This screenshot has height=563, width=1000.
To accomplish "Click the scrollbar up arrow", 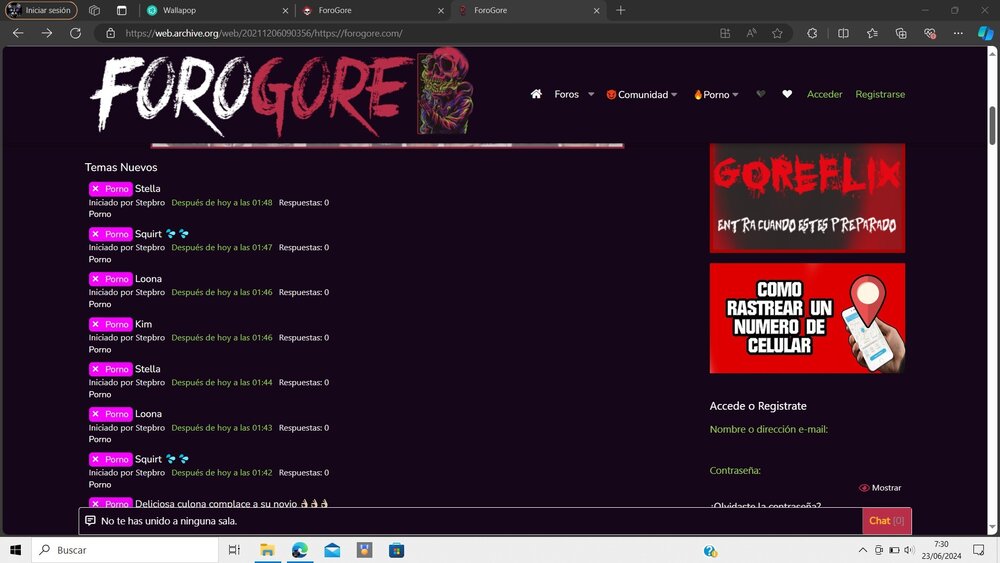I will tap(992, 54).
